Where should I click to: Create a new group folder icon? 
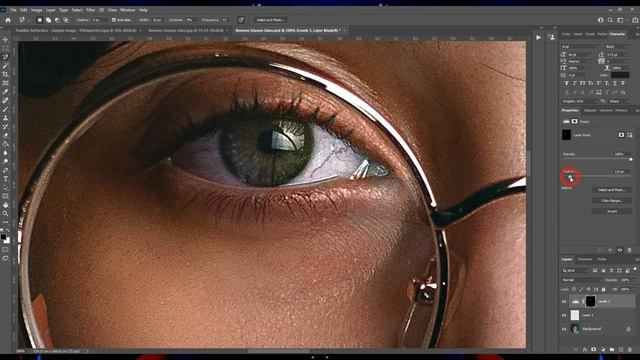coord(612,350)
